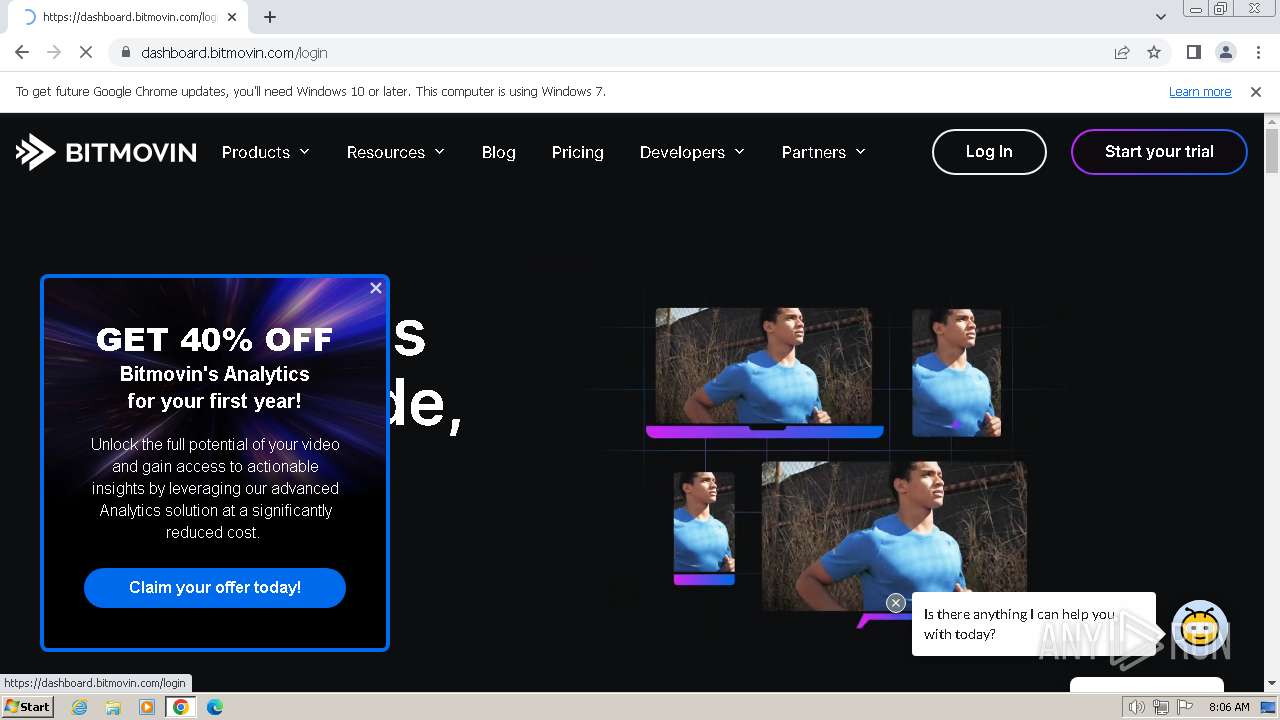
Task: Click GET 40% OFF headline
Action: point(214,340)
